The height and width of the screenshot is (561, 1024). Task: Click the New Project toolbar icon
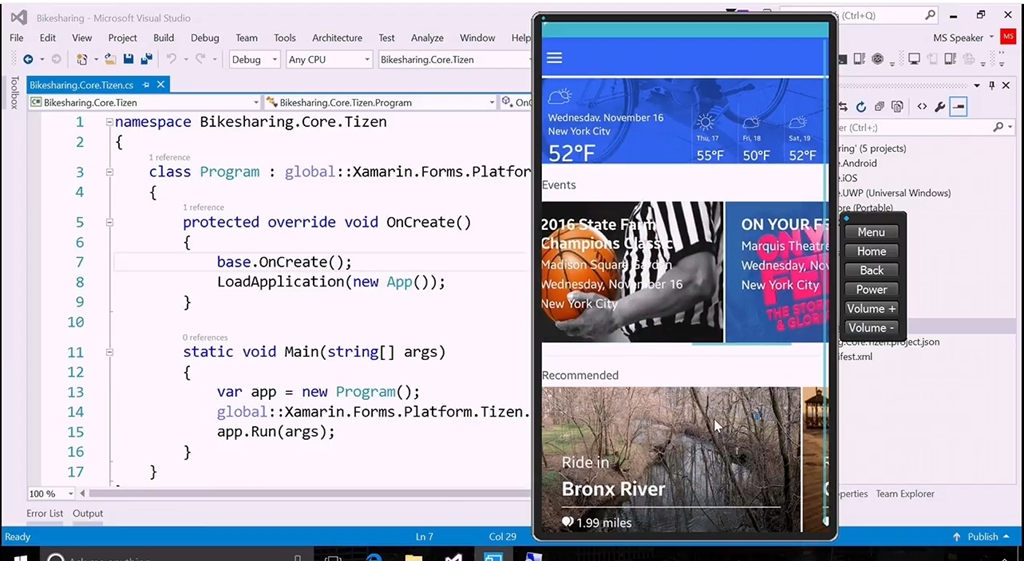tap(82, 59)
